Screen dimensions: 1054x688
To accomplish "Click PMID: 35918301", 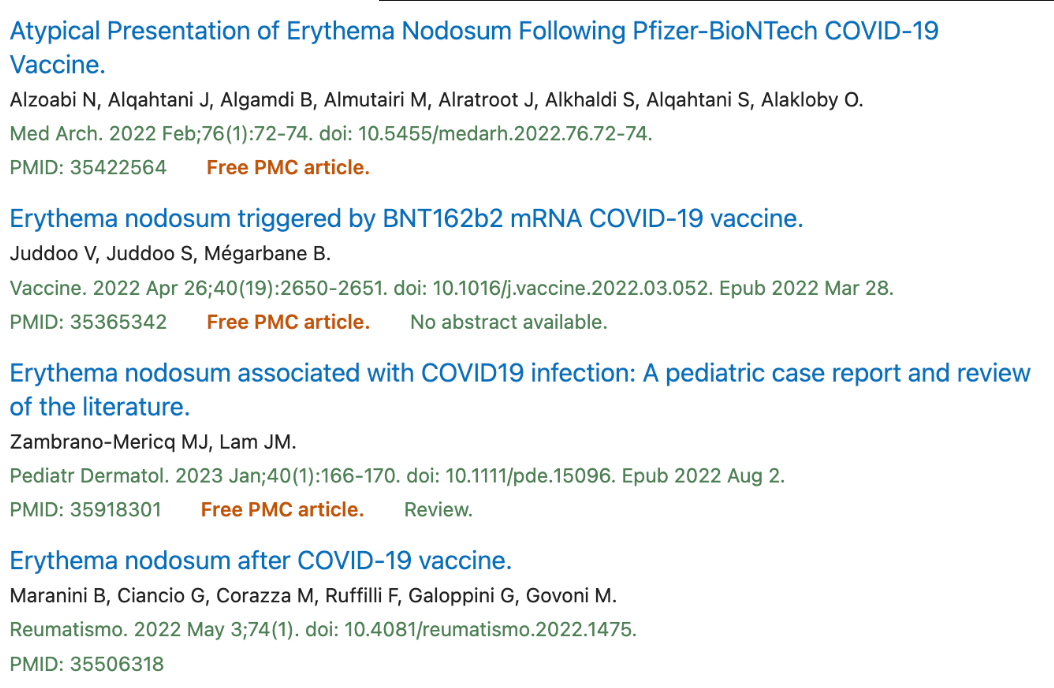I will click(x=85, y=509).
